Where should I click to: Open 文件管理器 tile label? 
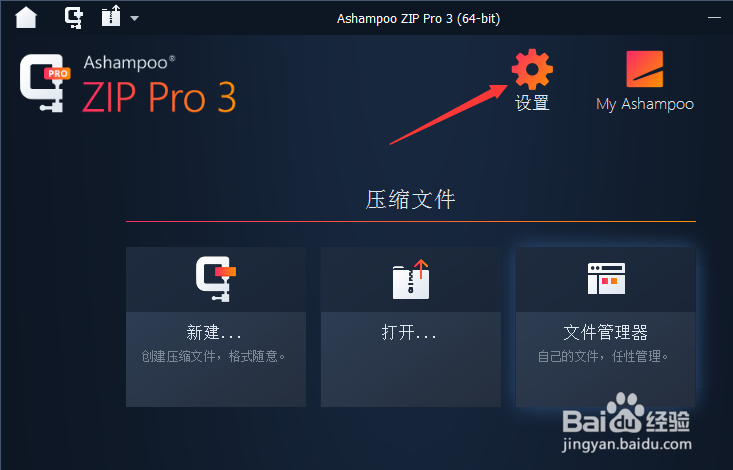605,333
